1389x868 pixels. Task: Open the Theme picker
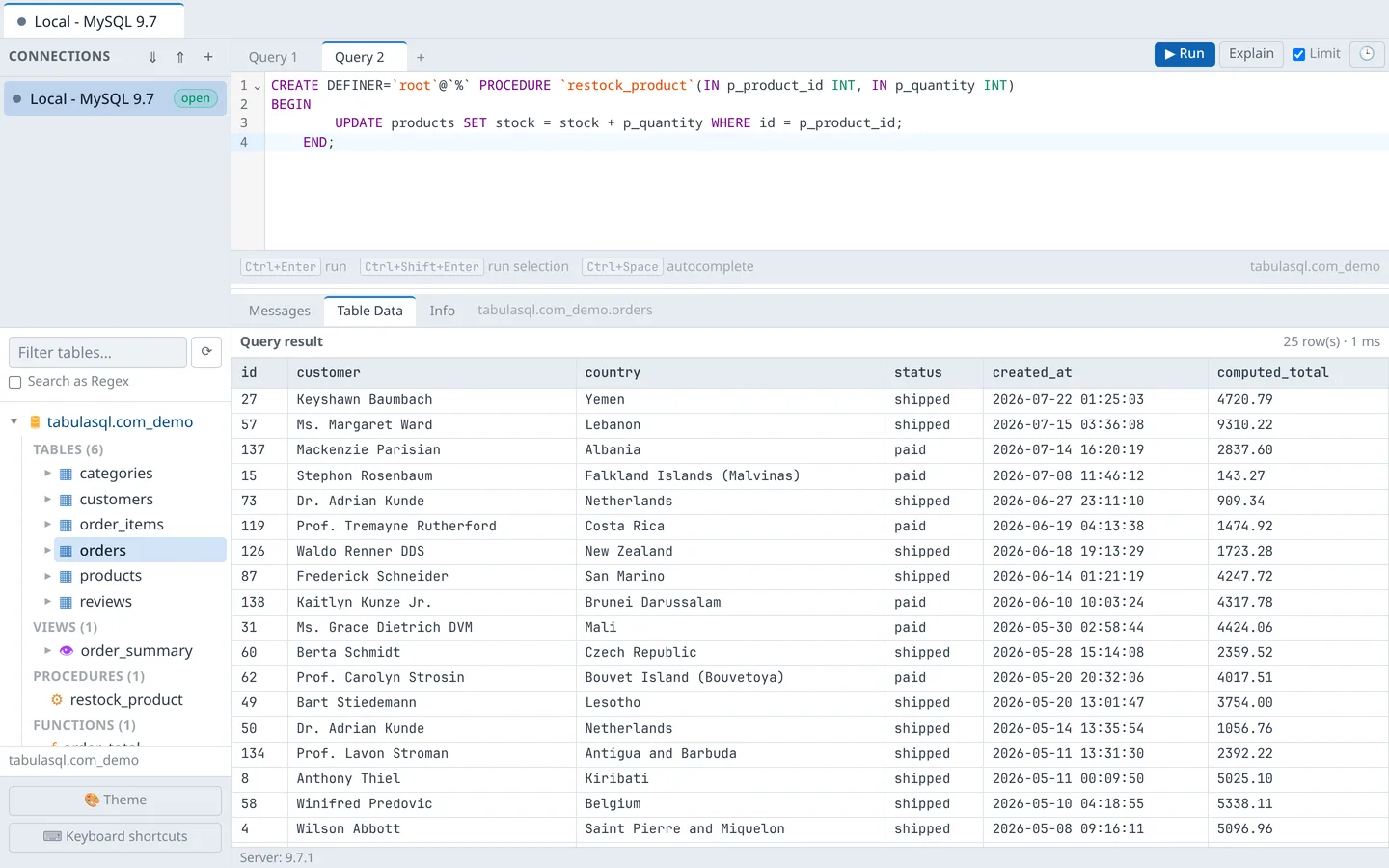[x=115, y=800]
